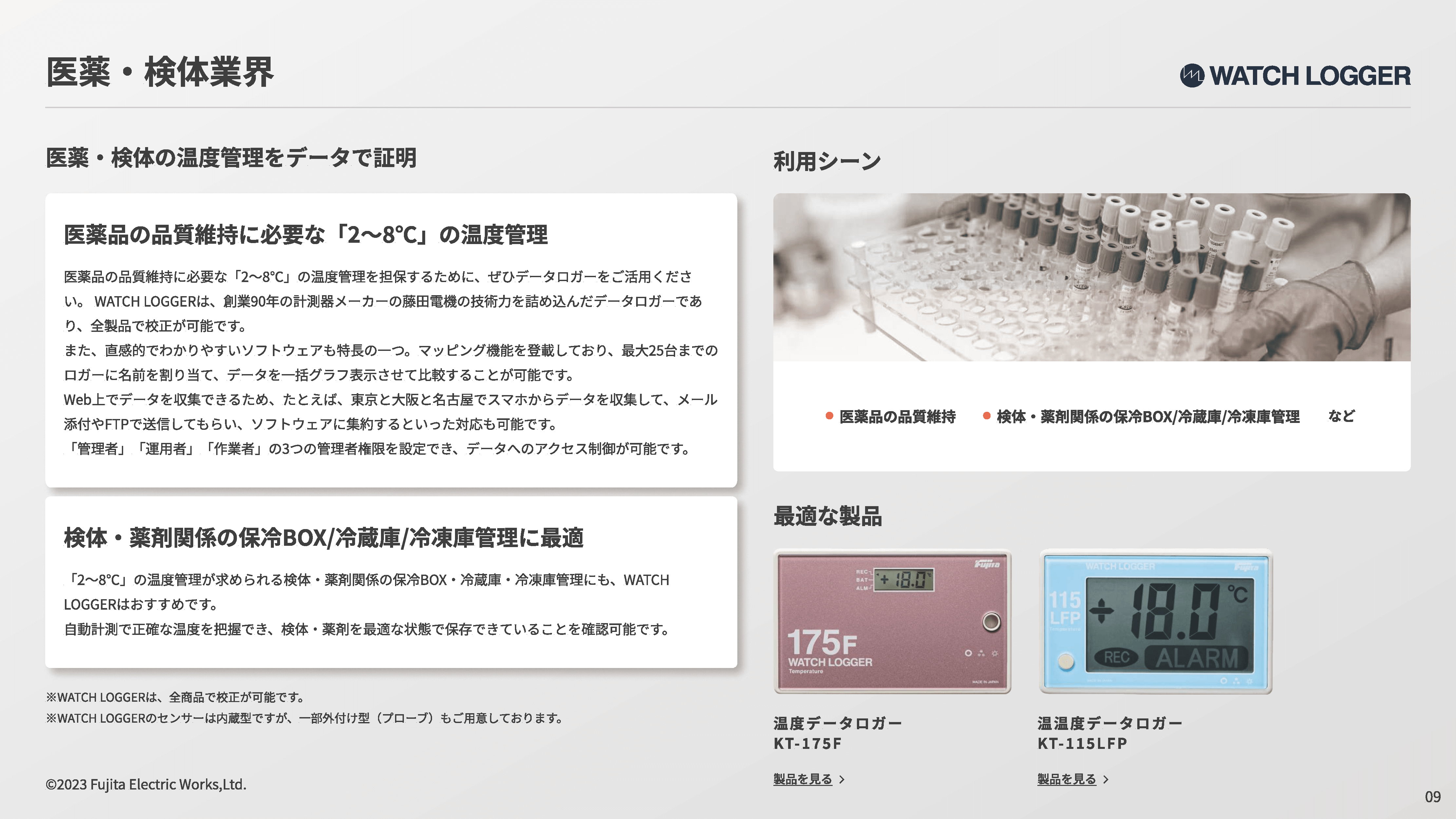Click chevron arrow beside KT-115LFP 製品を見る
The width and height of the screenshot is (1456, 819).
pyautogui.click(x=1106, y=779)
